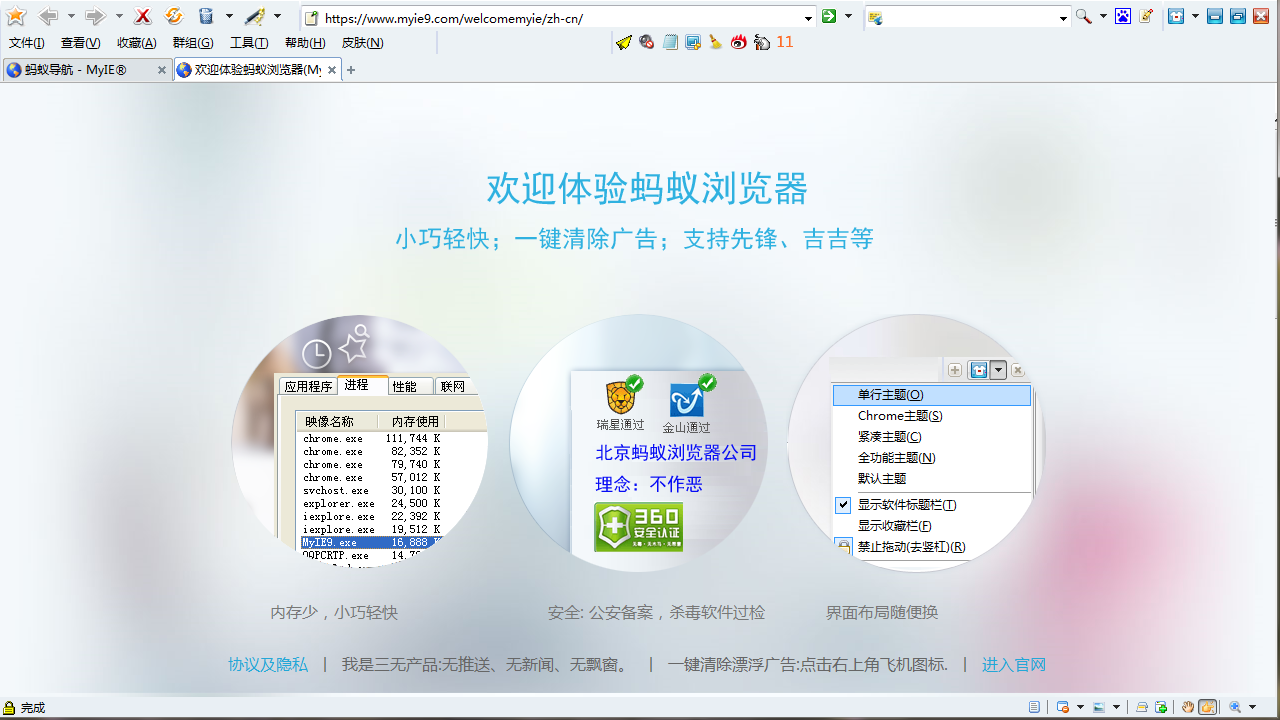Open the Weibo eye icon
Screen dimensions: 1280x720
[x=739, y=42]
